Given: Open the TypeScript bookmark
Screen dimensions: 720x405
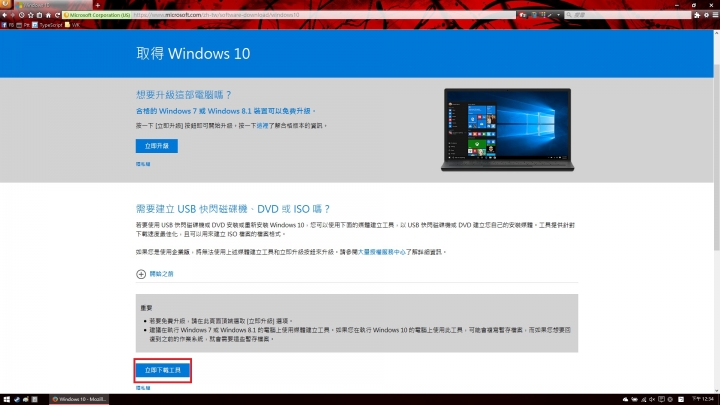Looking at the screenshot, I should pos(47,25).
